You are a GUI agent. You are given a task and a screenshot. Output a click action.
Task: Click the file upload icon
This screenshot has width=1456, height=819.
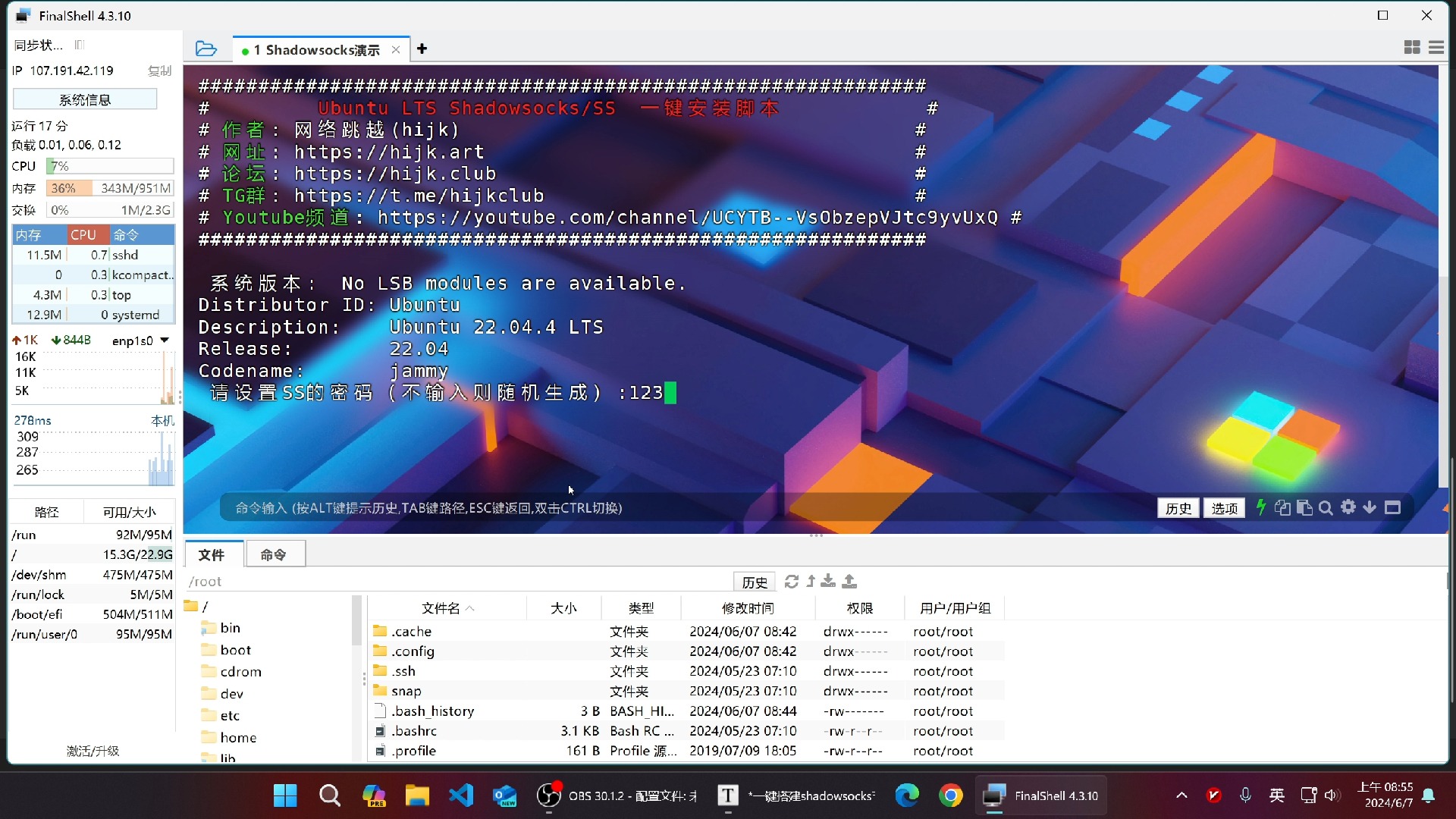coord(849,581)
